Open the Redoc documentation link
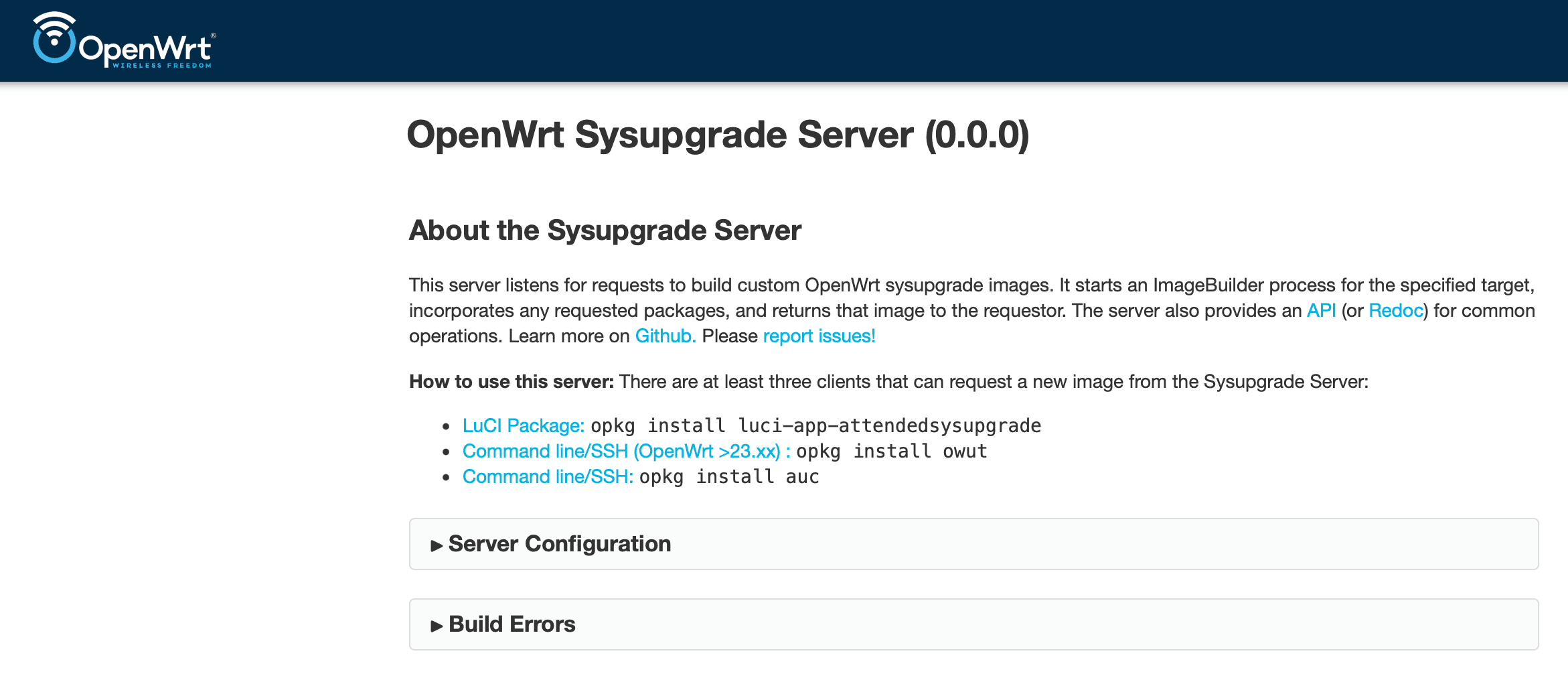The height and width of the screenshot is (682, 1568). pos(1395,311)
